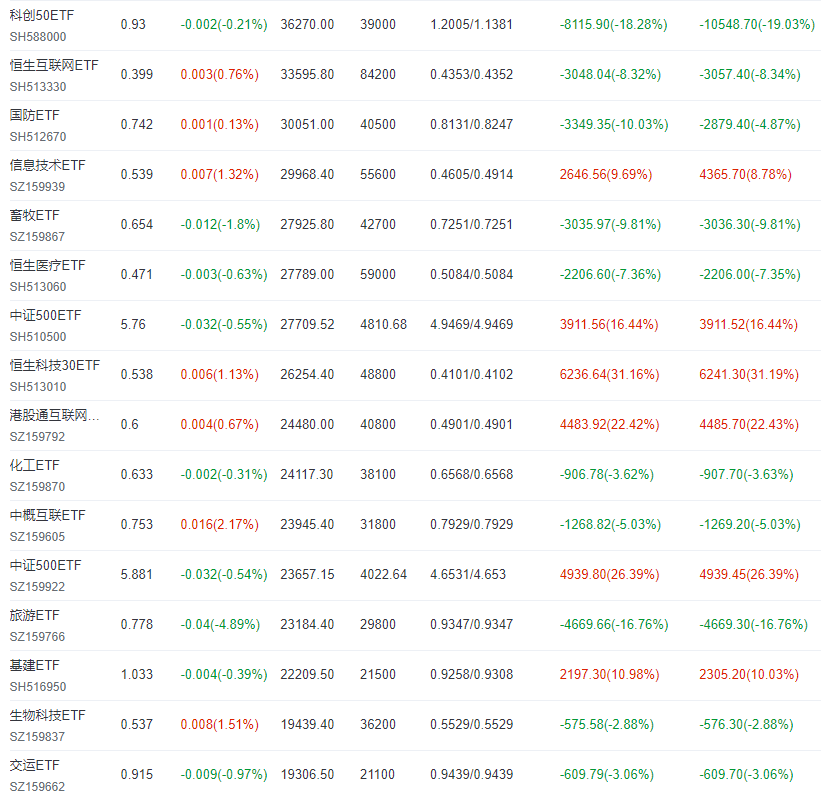Viewport: 821px width, 795px height.
Task: Click profit value 4485.70(22.43%)
Action: tap(749, 425)
